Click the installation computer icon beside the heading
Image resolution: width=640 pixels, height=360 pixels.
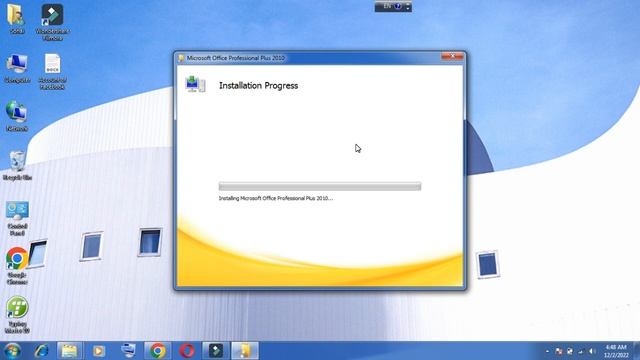pos(196,84)
